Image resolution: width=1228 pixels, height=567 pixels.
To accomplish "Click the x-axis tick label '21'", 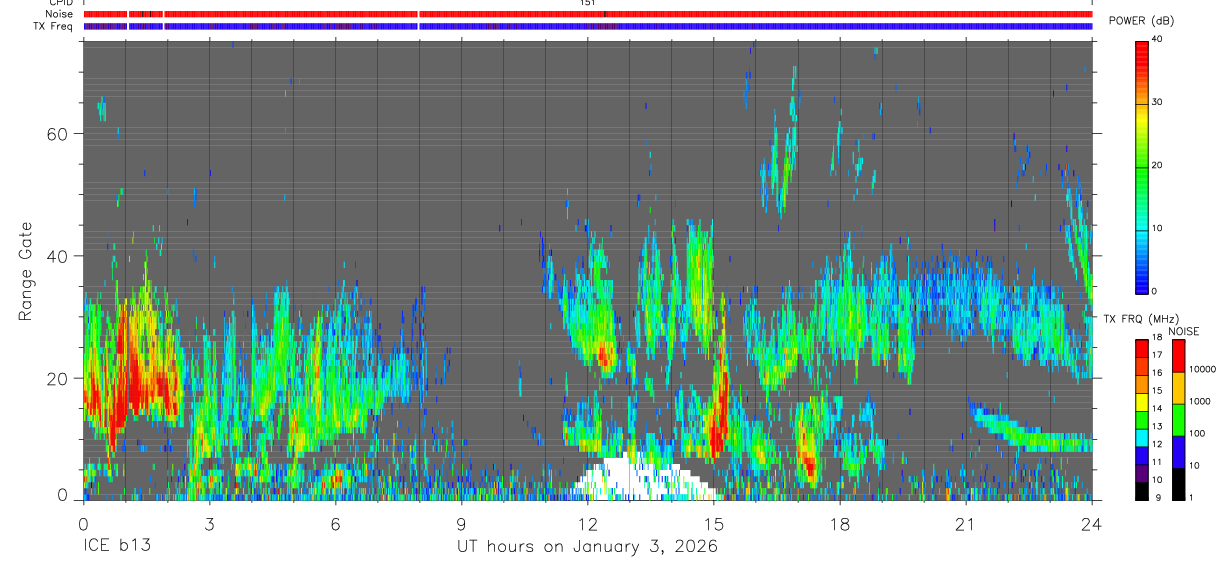I will coord(965,523).
